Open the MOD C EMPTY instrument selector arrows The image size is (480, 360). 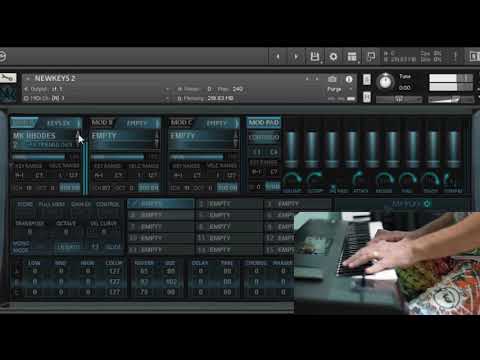coord(235,138)
